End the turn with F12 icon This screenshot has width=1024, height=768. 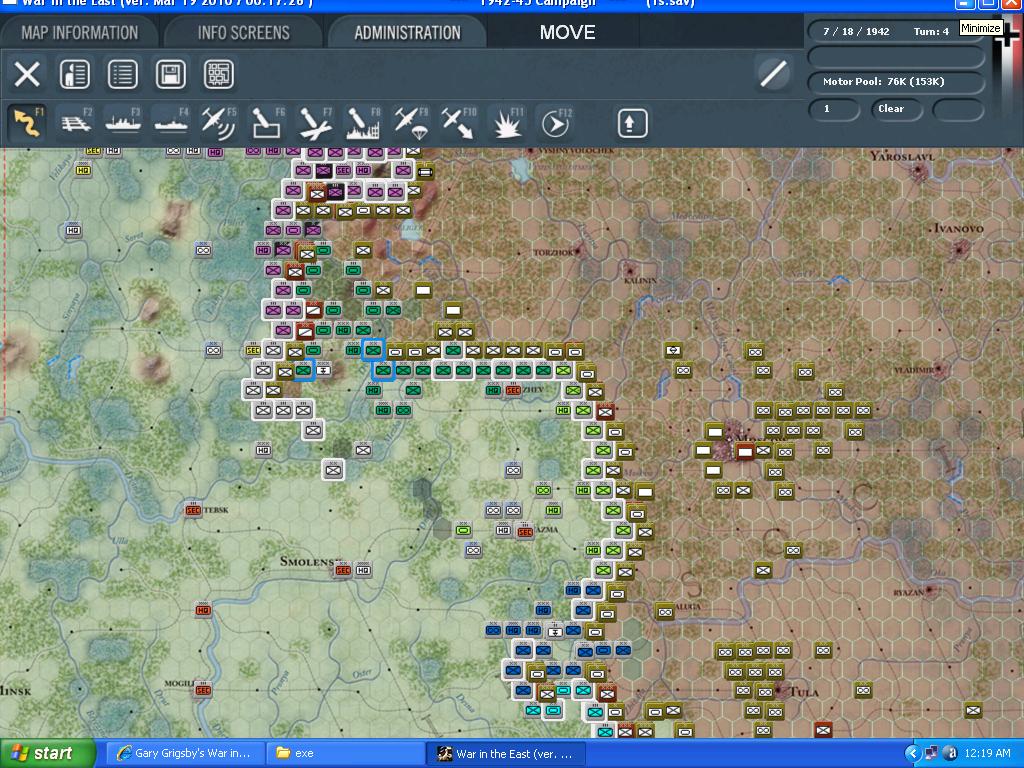[555, 123]
